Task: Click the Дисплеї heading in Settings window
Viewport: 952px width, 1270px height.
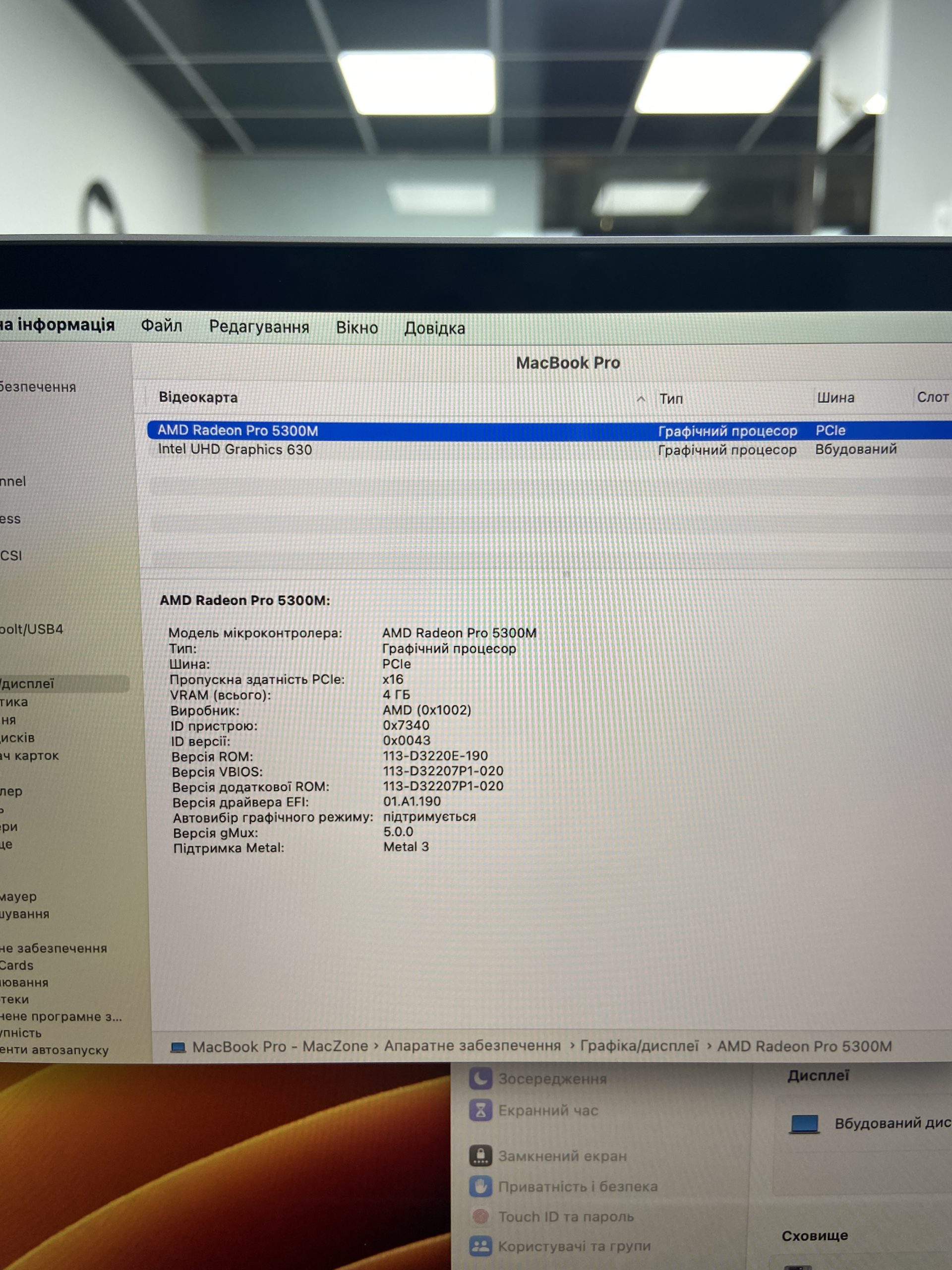Action: coord(818,1076)
